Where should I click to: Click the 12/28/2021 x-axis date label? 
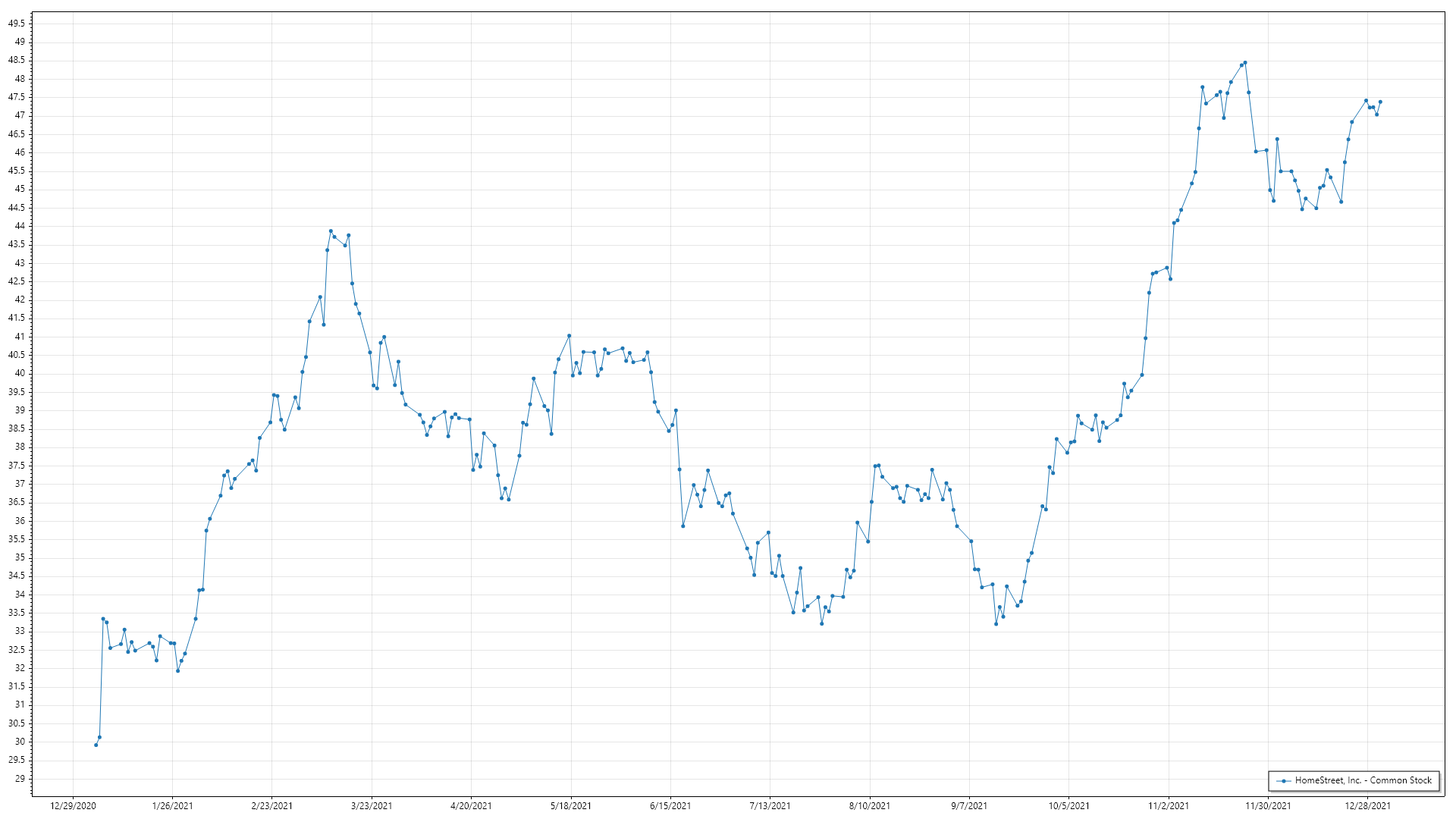click(x=1367, y=806)
